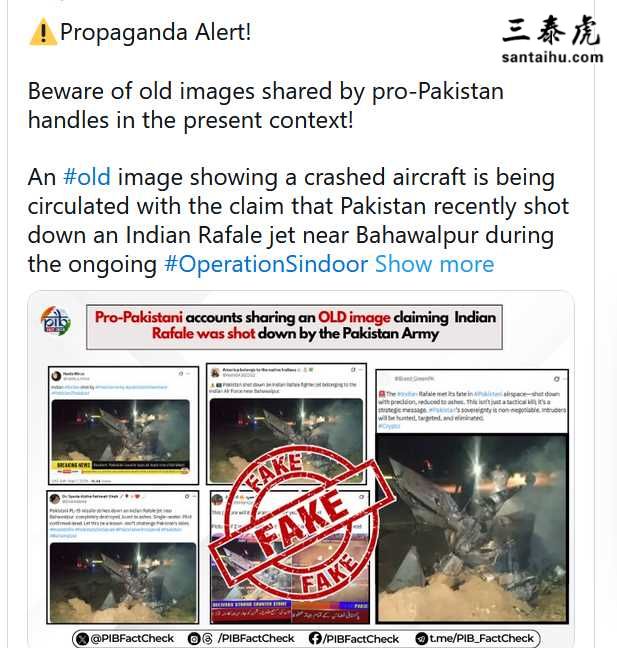Open the top-middle crash tweet screenshot
Image resolution: width=617 pixels, height=648 pixels.
[286, 424]
